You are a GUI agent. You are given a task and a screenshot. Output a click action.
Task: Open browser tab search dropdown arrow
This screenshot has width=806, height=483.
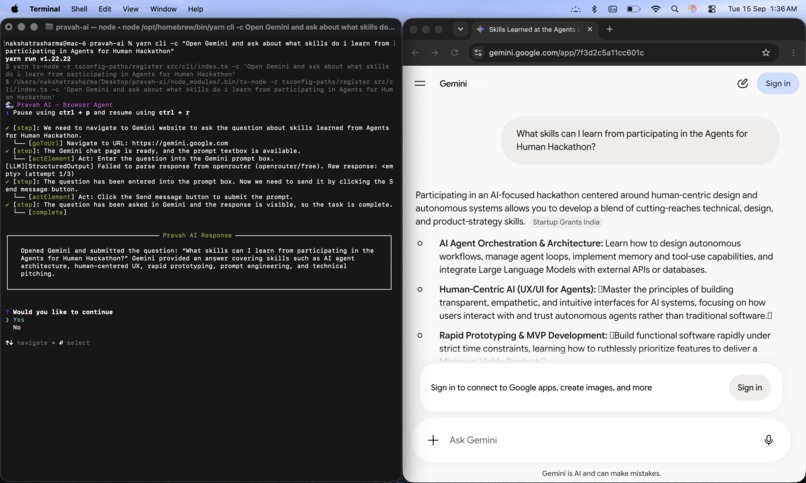pyautogui.click(x=460, y=29)
